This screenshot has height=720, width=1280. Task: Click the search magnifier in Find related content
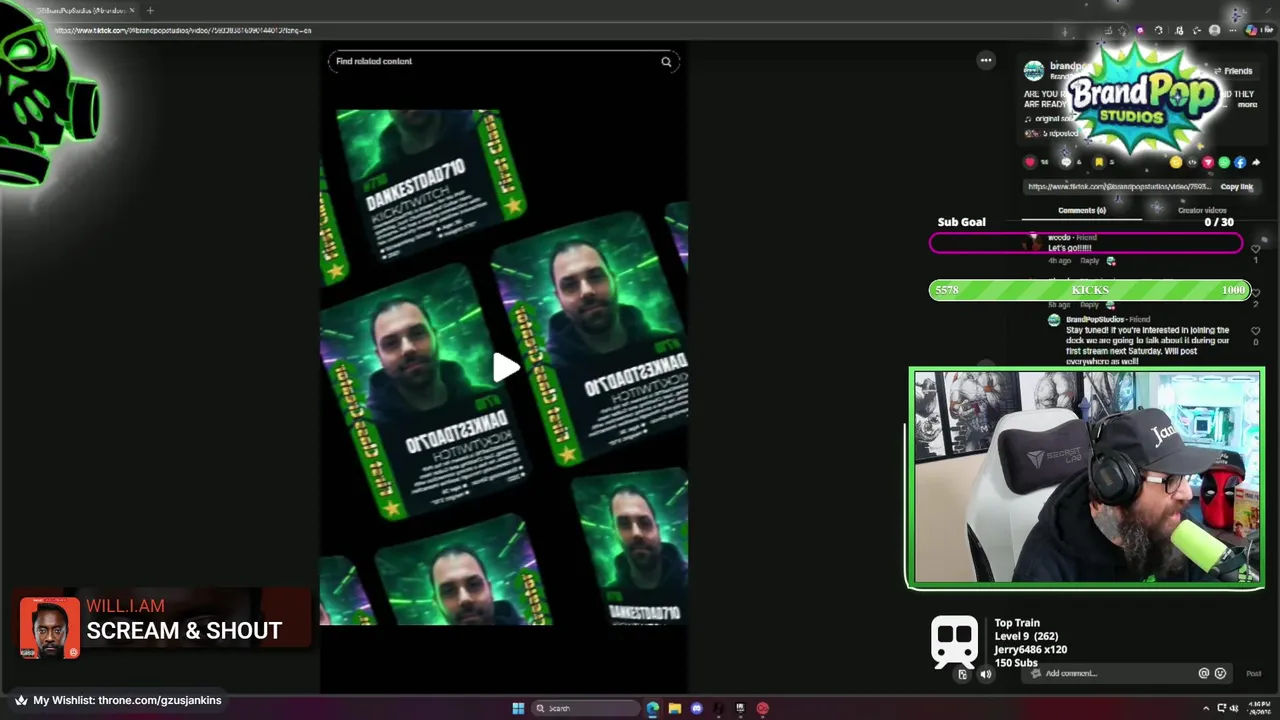coord(666,62)
